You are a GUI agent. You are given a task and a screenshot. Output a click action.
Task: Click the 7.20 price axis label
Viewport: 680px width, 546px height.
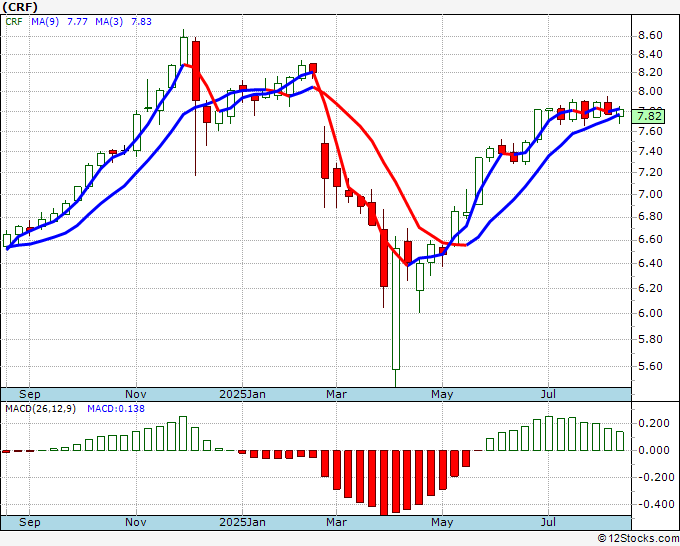click(650, 173)
